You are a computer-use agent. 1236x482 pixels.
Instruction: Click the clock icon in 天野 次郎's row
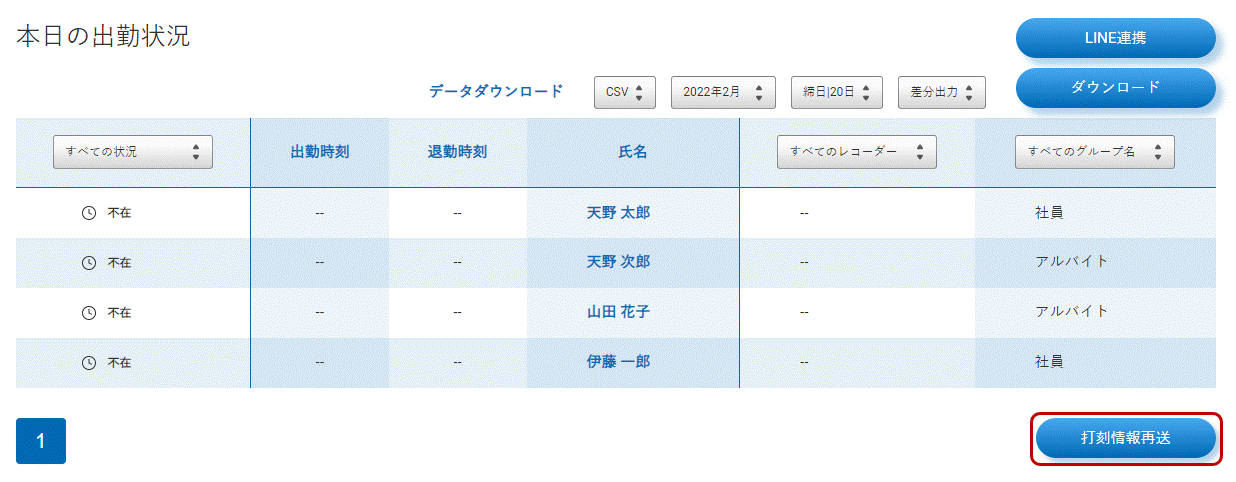pos(88,263)
